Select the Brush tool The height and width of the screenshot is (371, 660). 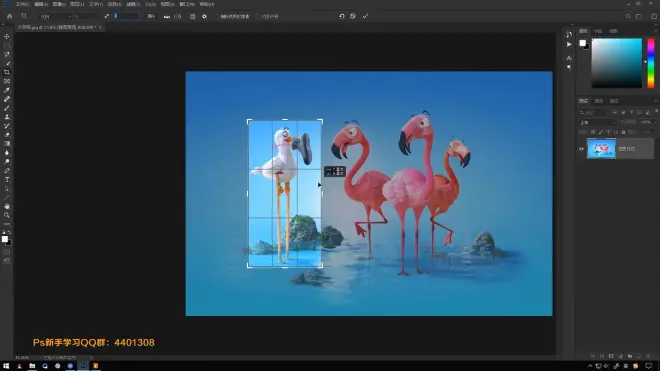(x=7, y=108)
